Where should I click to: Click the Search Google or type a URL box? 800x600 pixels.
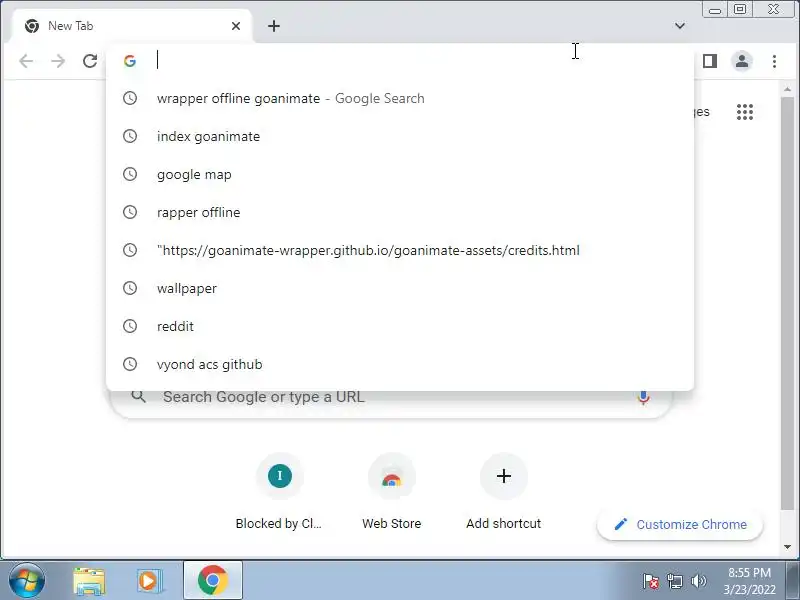(x=390, y=403)
